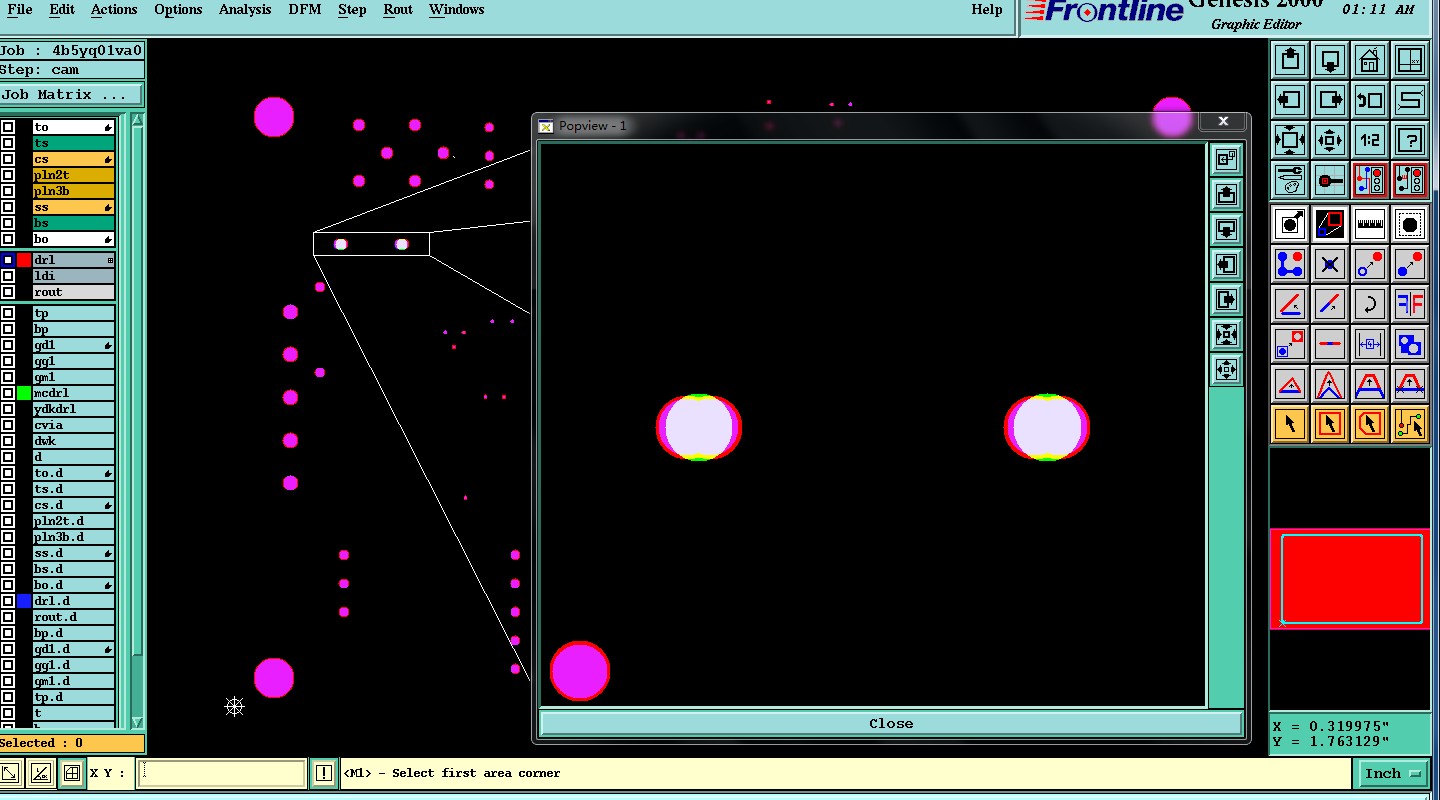Viewport: 1440px width, 800px height.
Task: Toggle the checkbox for layer drl.d
Action: [8, 601]
